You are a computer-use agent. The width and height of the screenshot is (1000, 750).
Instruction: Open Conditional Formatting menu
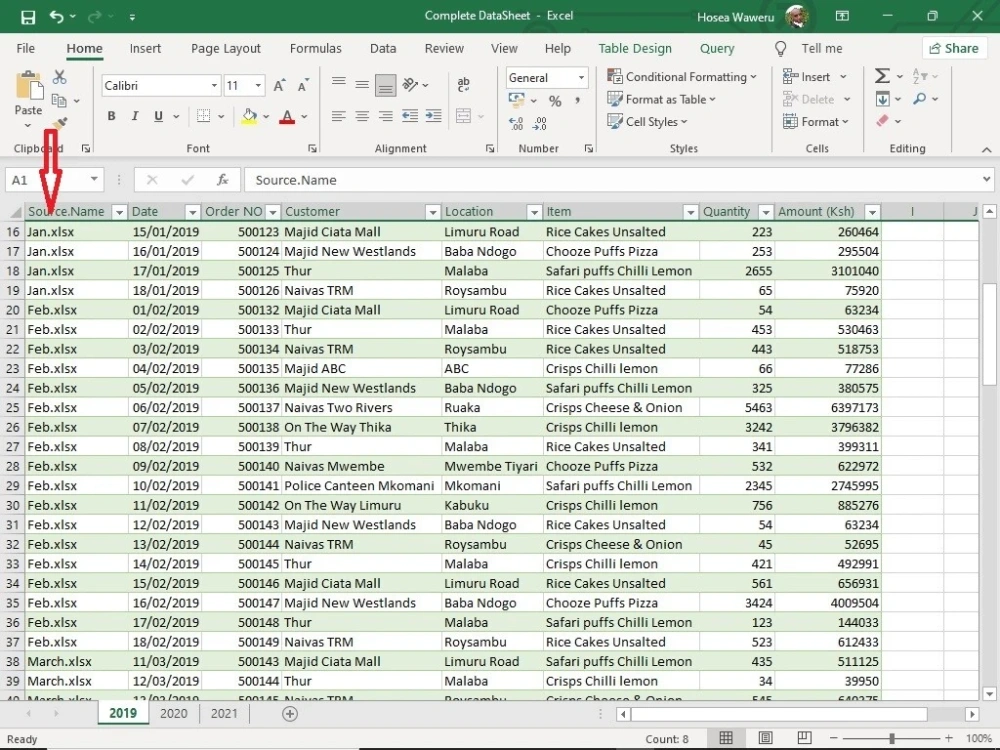tap(682, 77)
